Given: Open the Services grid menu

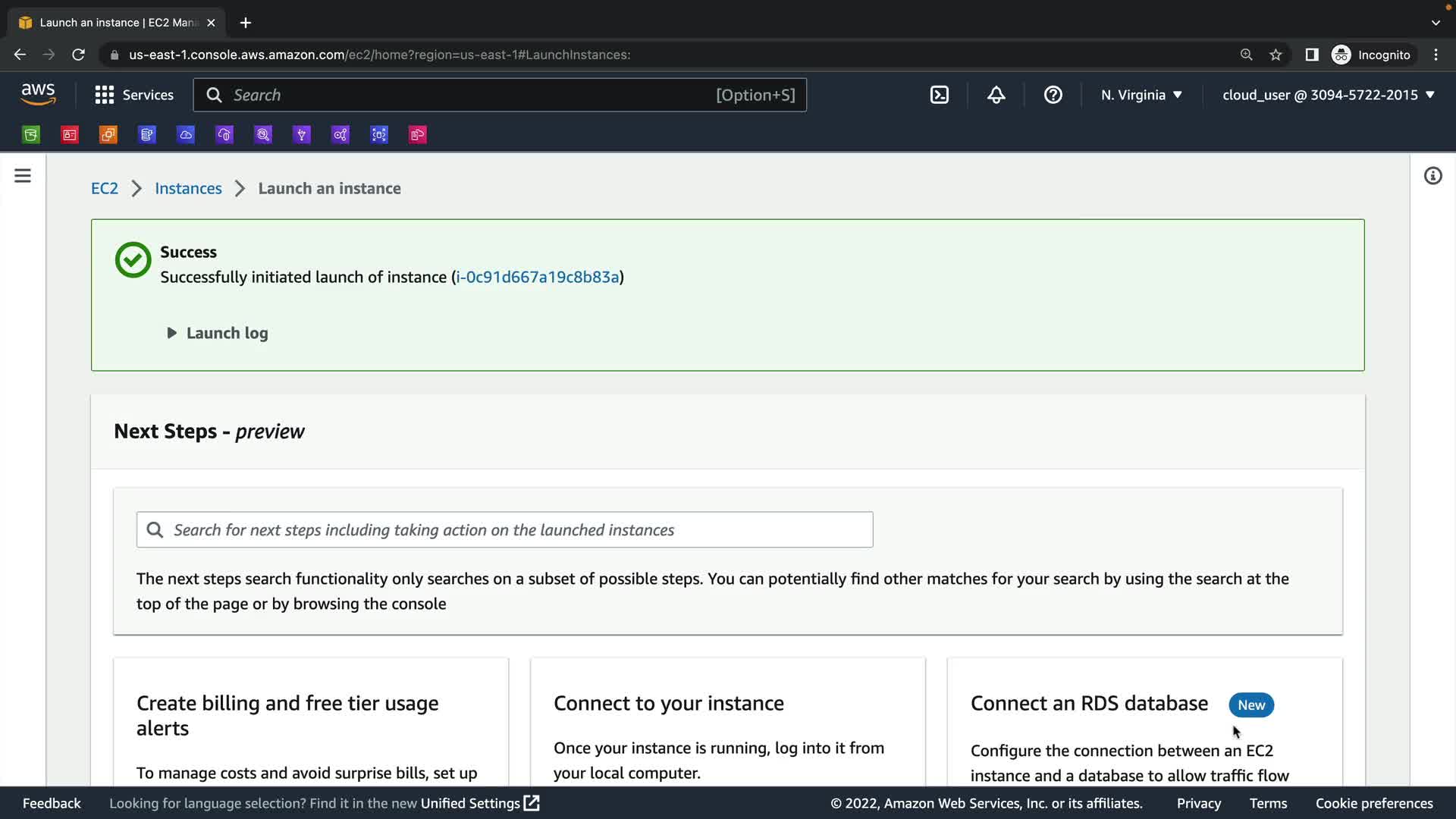Looking at the screenshot, I should coord(134,95).
